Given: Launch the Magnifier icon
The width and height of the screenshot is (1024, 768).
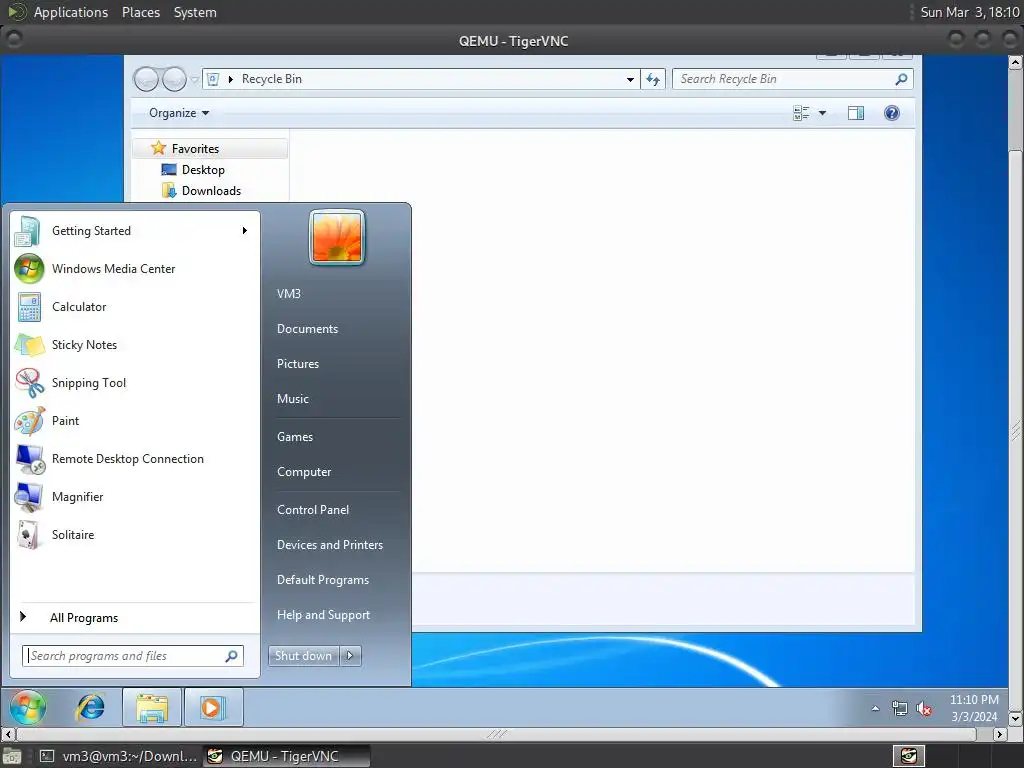Looking at the screenshot, I should [x=29, y=497].
